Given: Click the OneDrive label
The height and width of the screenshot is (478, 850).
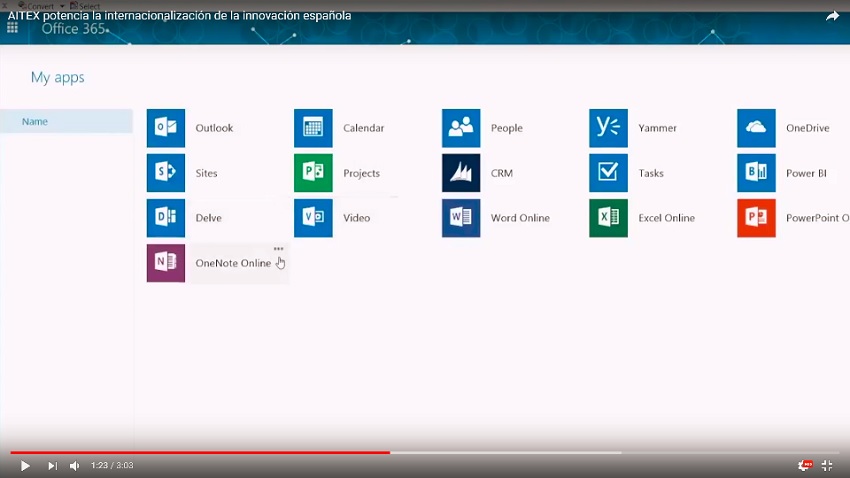Looking at the screenshot, I should point(807,128).
